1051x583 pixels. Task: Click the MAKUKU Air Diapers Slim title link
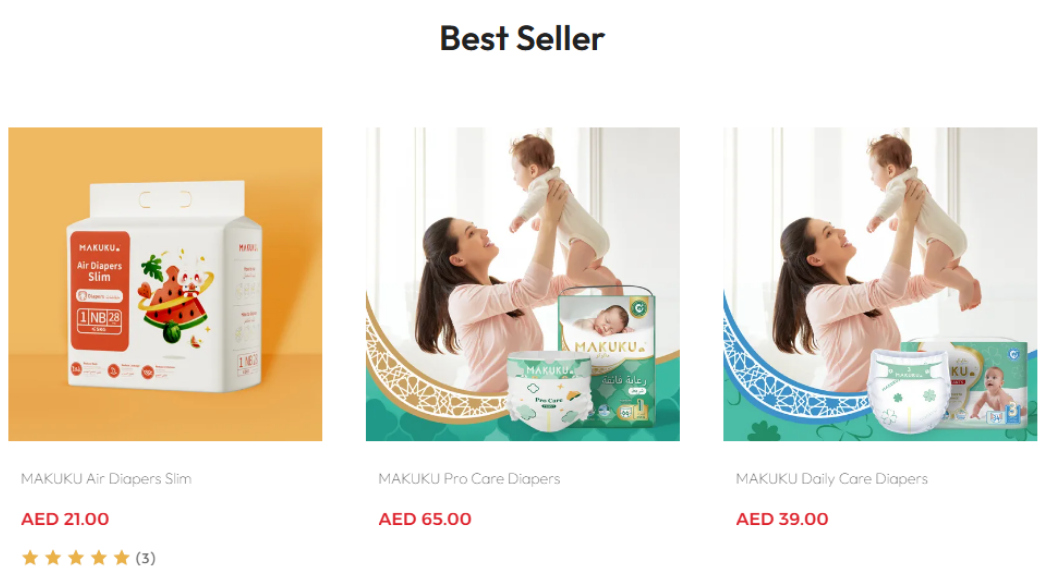[x=106, y=478]
